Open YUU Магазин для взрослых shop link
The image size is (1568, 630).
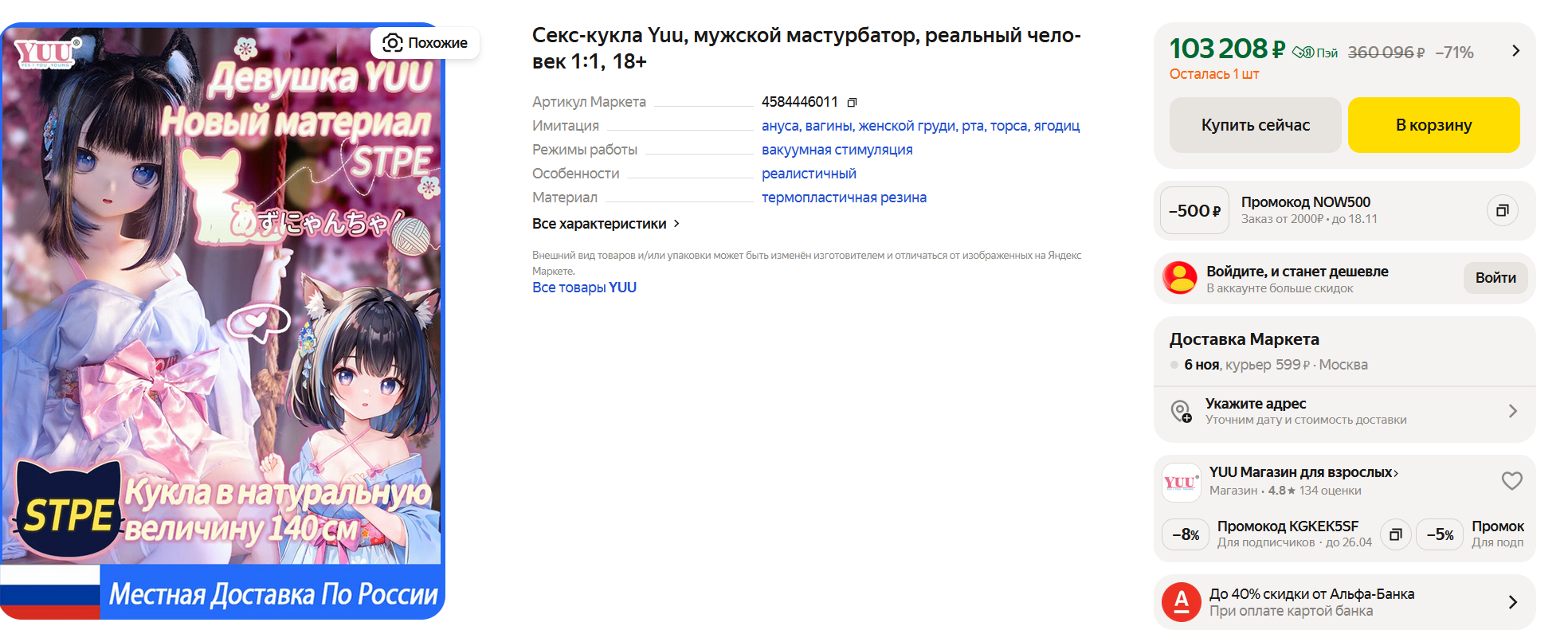1303,472
